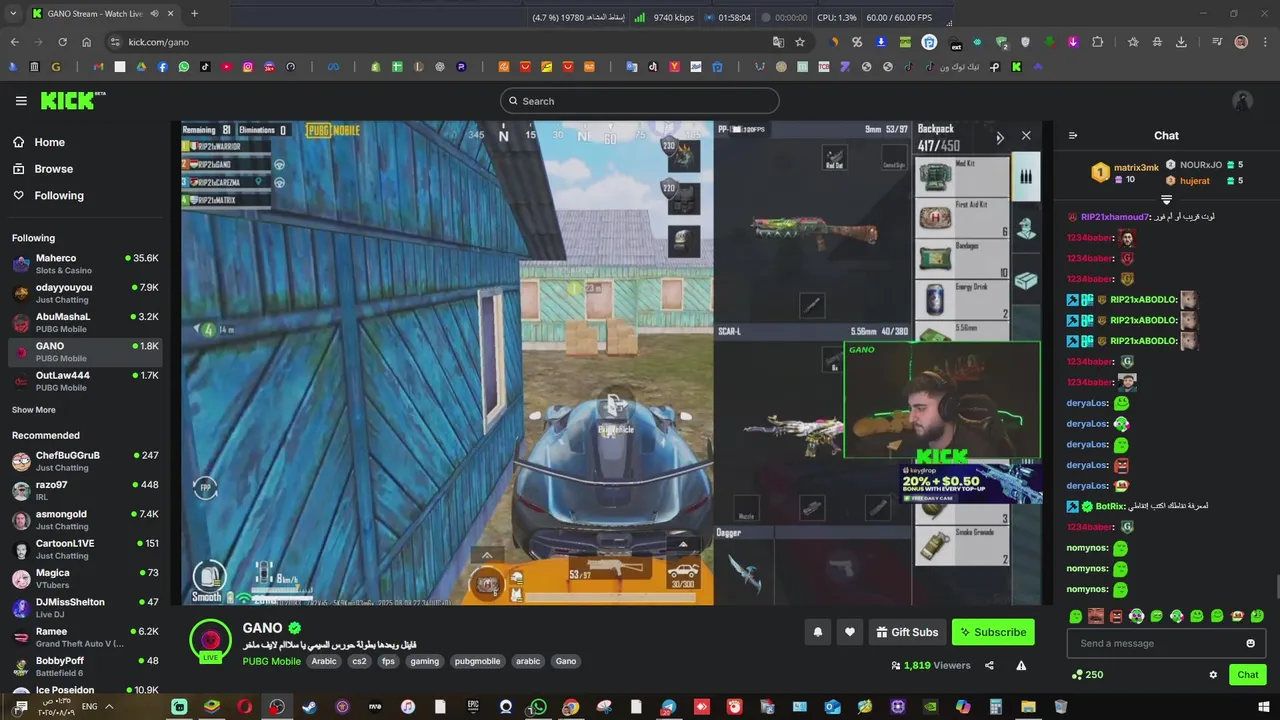Screen dimensions: 1280x720
Task: Open the tab search dropdown arrow
Action: [13, 14]
